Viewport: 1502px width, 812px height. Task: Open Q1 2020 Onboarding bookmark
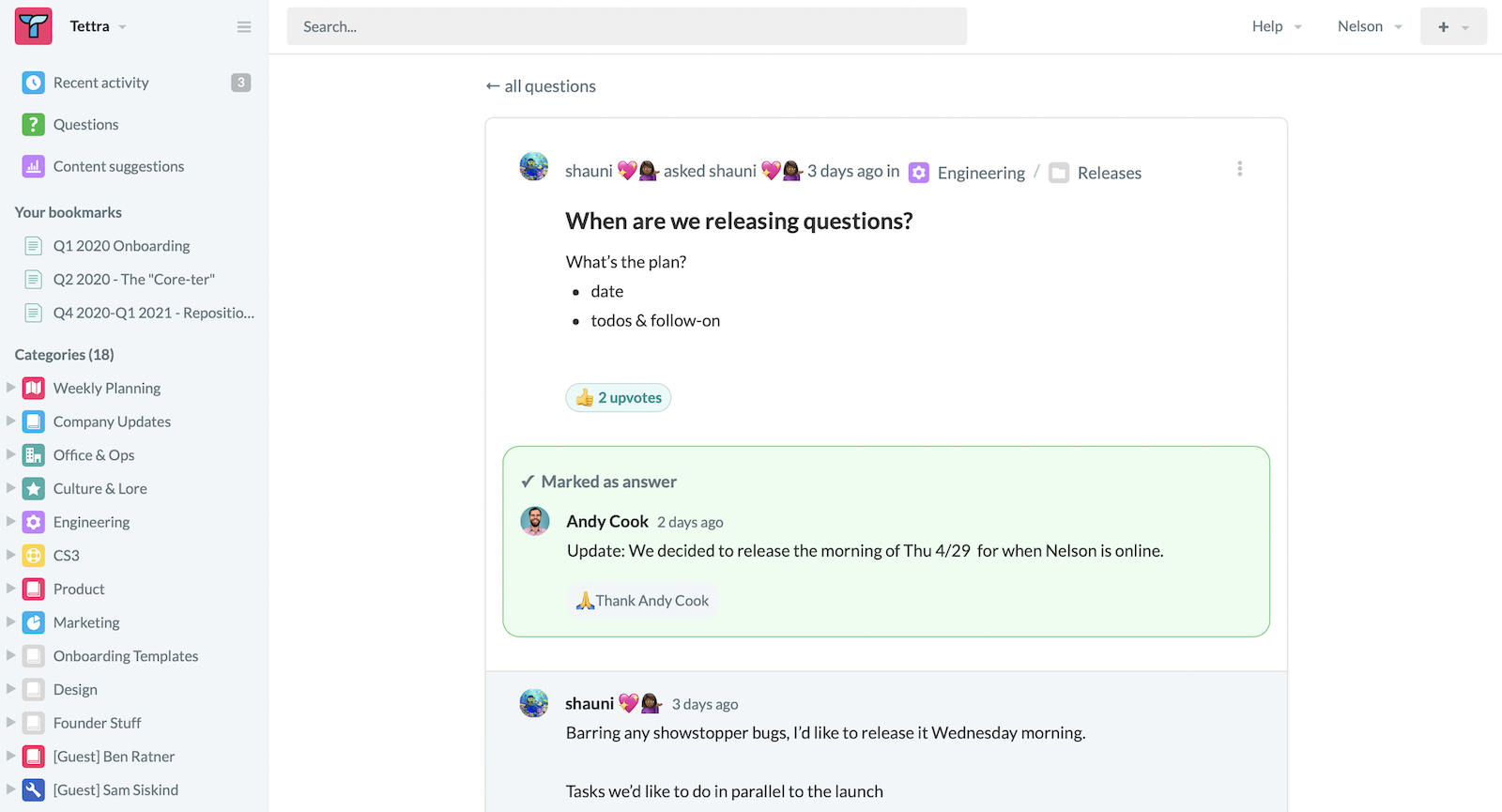(x=121, y=246)
